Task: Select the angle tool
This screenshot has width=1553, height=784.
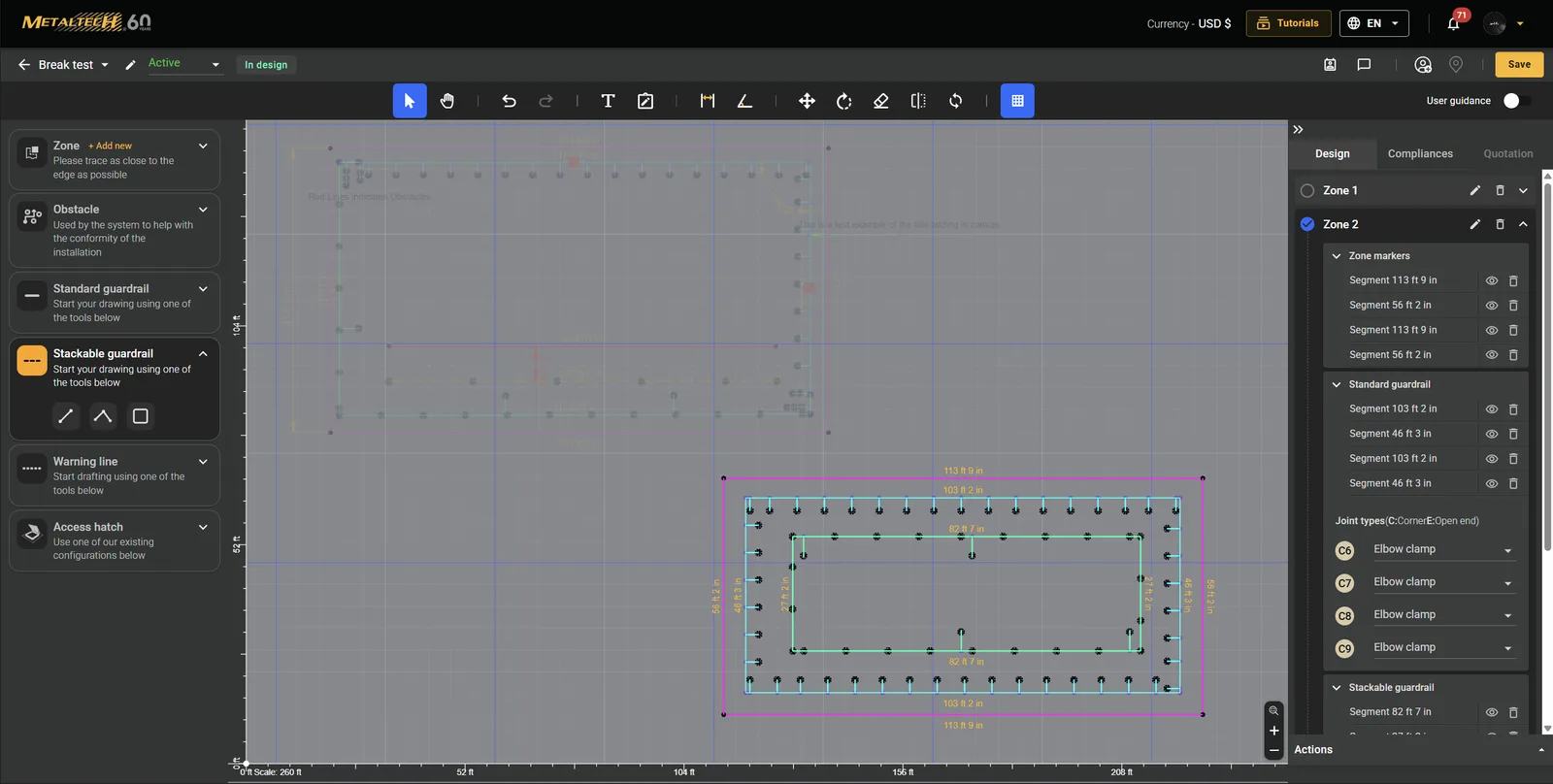Action: coord(744,101)
